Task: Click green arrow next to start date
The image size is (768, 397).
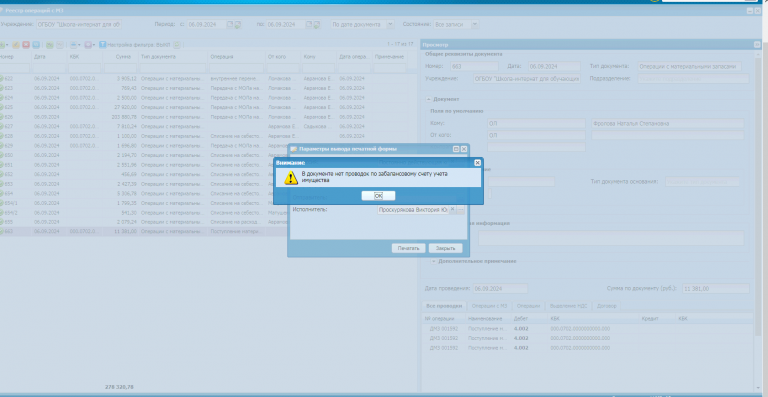Action: pos(238,24)
